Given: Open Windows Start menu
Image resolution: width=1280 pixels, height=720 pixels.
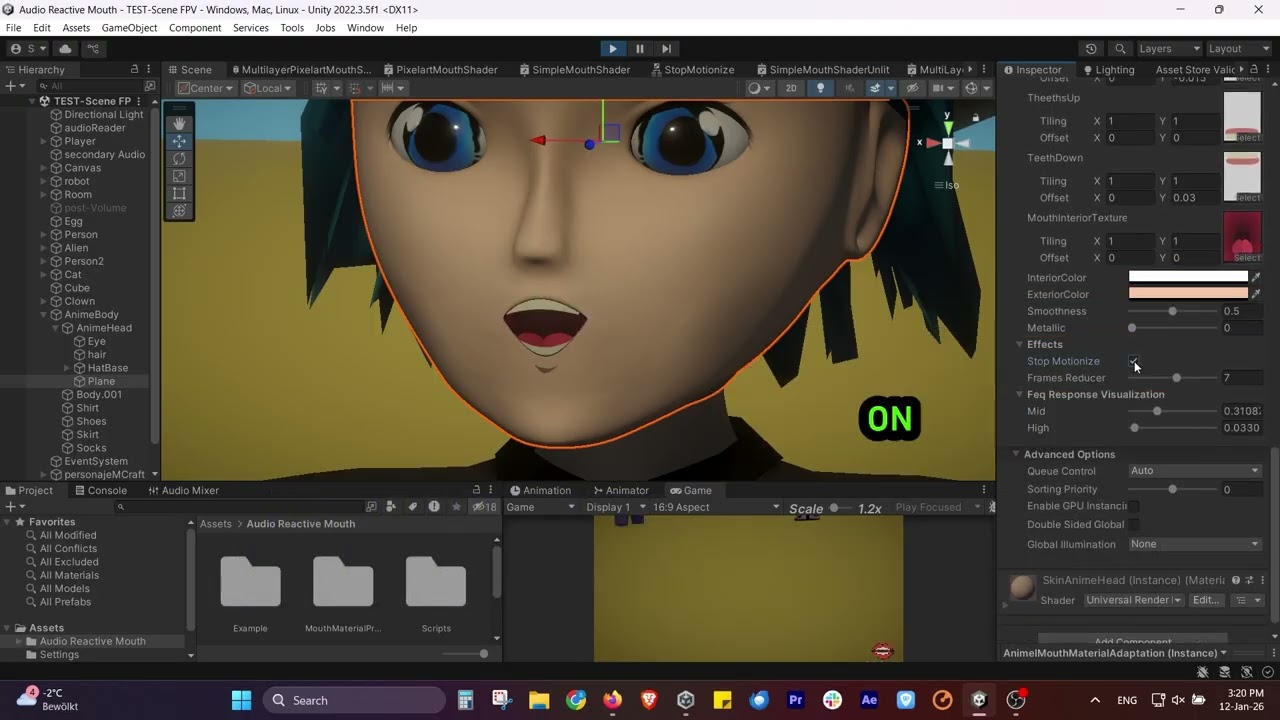Looking at the screenshot, I should [241, 700].
